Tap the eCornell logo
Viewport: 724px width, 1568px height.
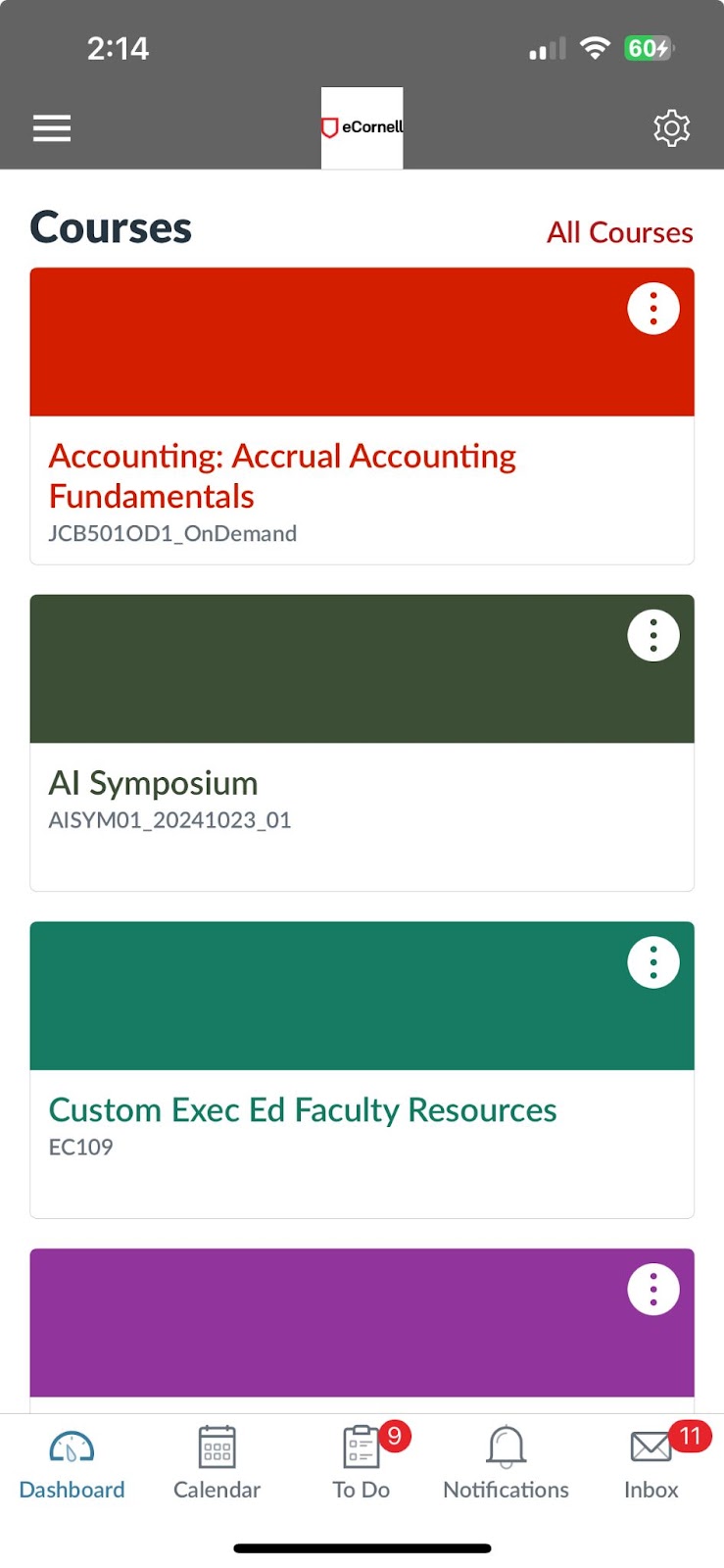click(362, 127)
